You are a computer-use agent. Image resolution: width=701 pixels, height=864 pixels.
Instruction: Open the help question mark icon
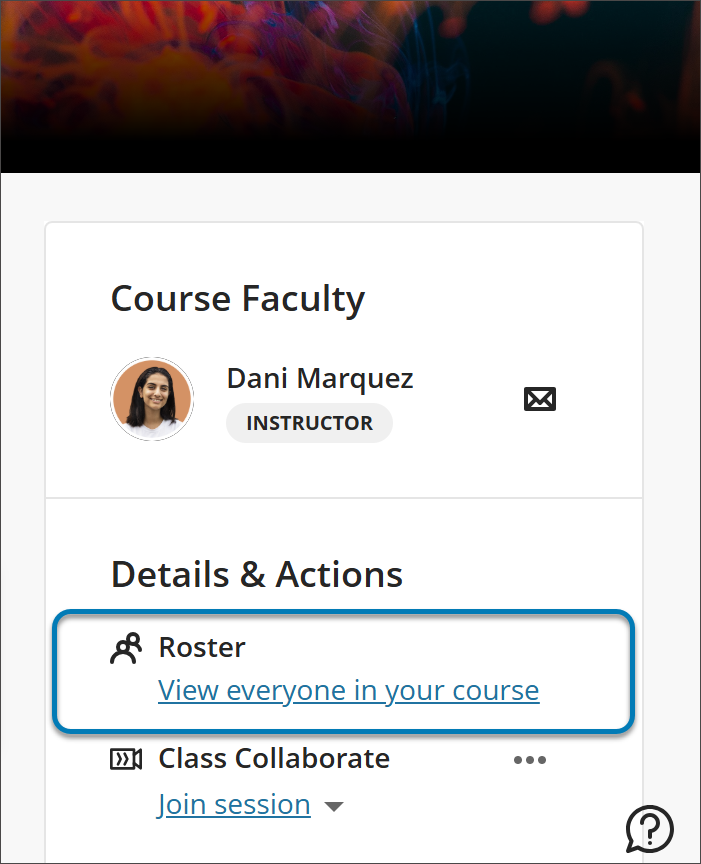[x=649, y=830]
